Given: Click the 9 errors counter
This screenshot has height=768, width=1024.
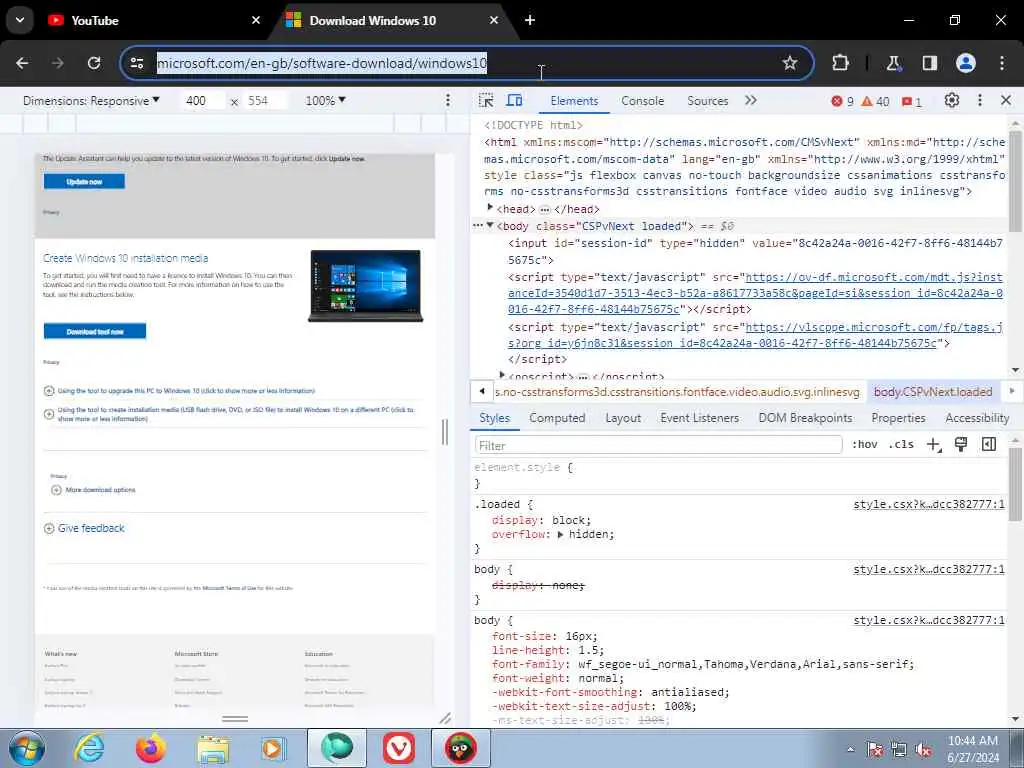Looking at the screenshot, I should click(x=842, y=101).
